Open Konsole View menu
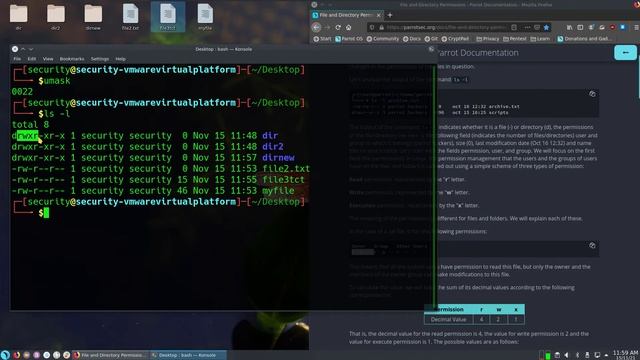This screenshot has width=640, height=360. [48, 59]
